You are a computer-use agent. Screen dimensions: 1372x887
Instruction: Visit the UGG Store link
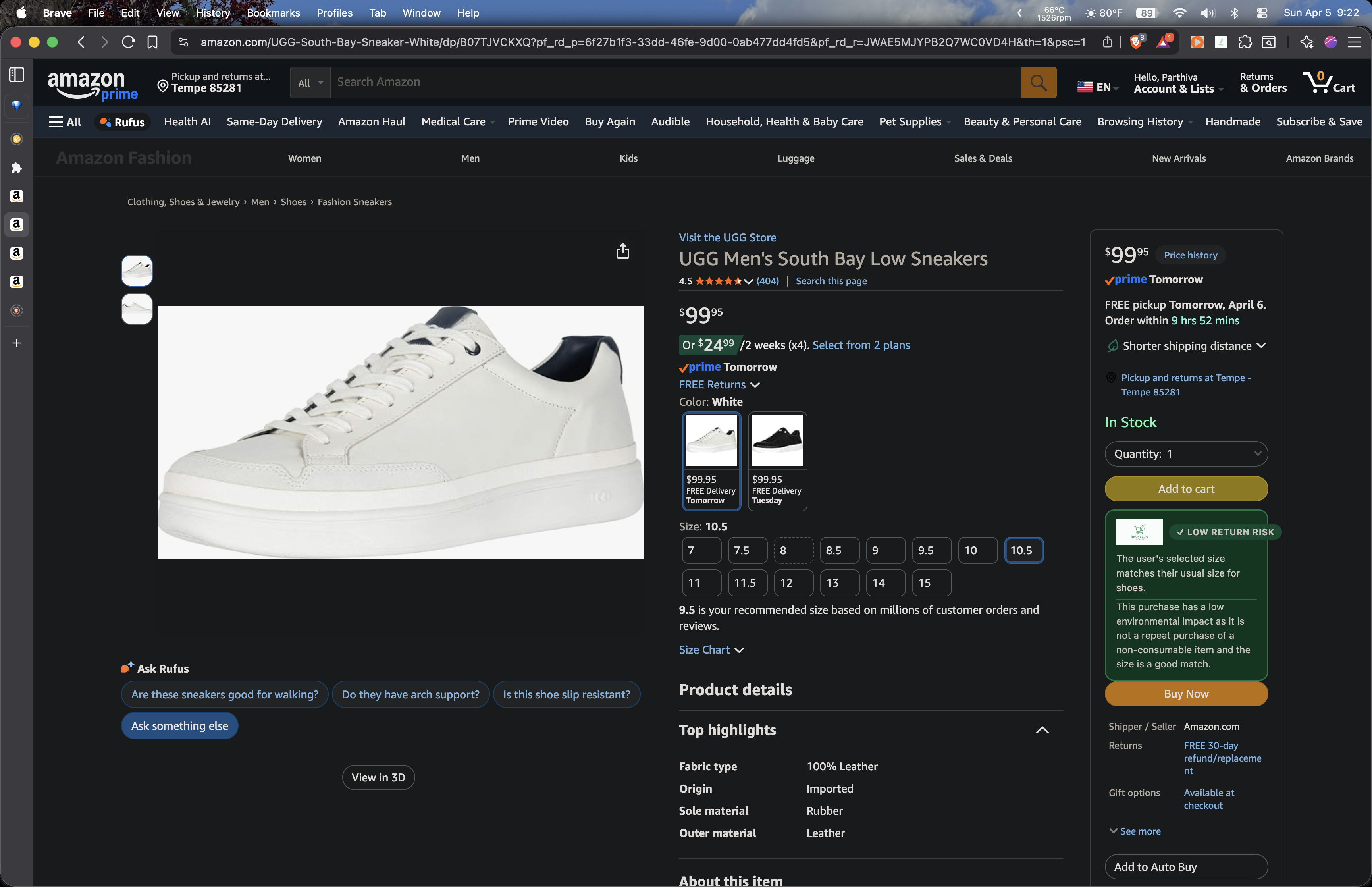[x=727, y=237]
